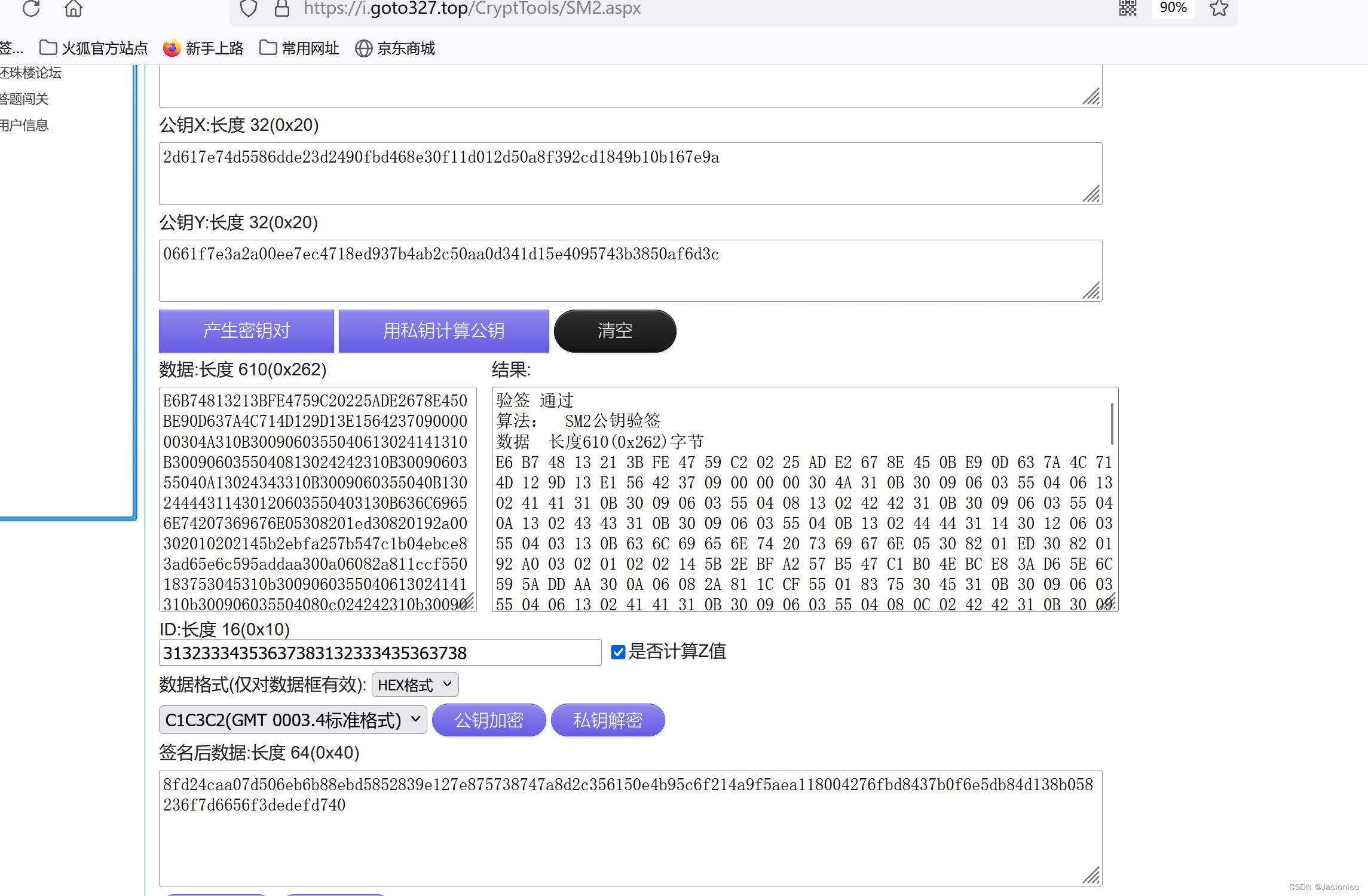The height and width of the screenshot is (896, 1368).
Task: Click the 用私钥计算公钥 button
Action: tap(443, 331)
